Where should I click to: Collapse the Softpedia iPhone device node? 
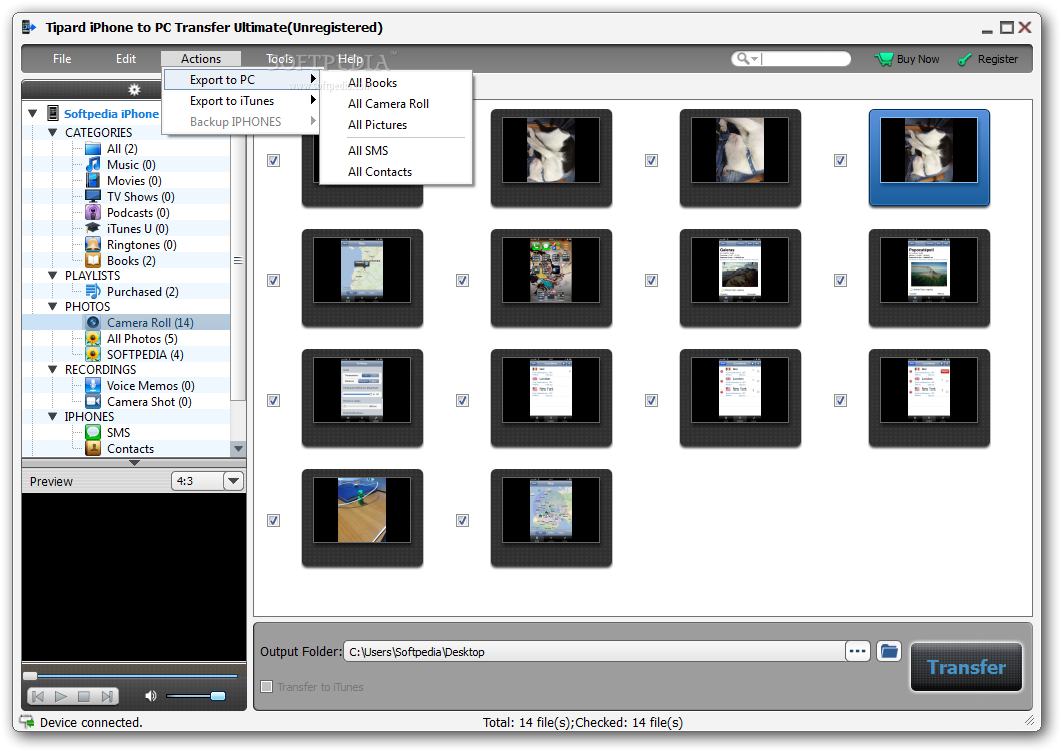(33, 113)
